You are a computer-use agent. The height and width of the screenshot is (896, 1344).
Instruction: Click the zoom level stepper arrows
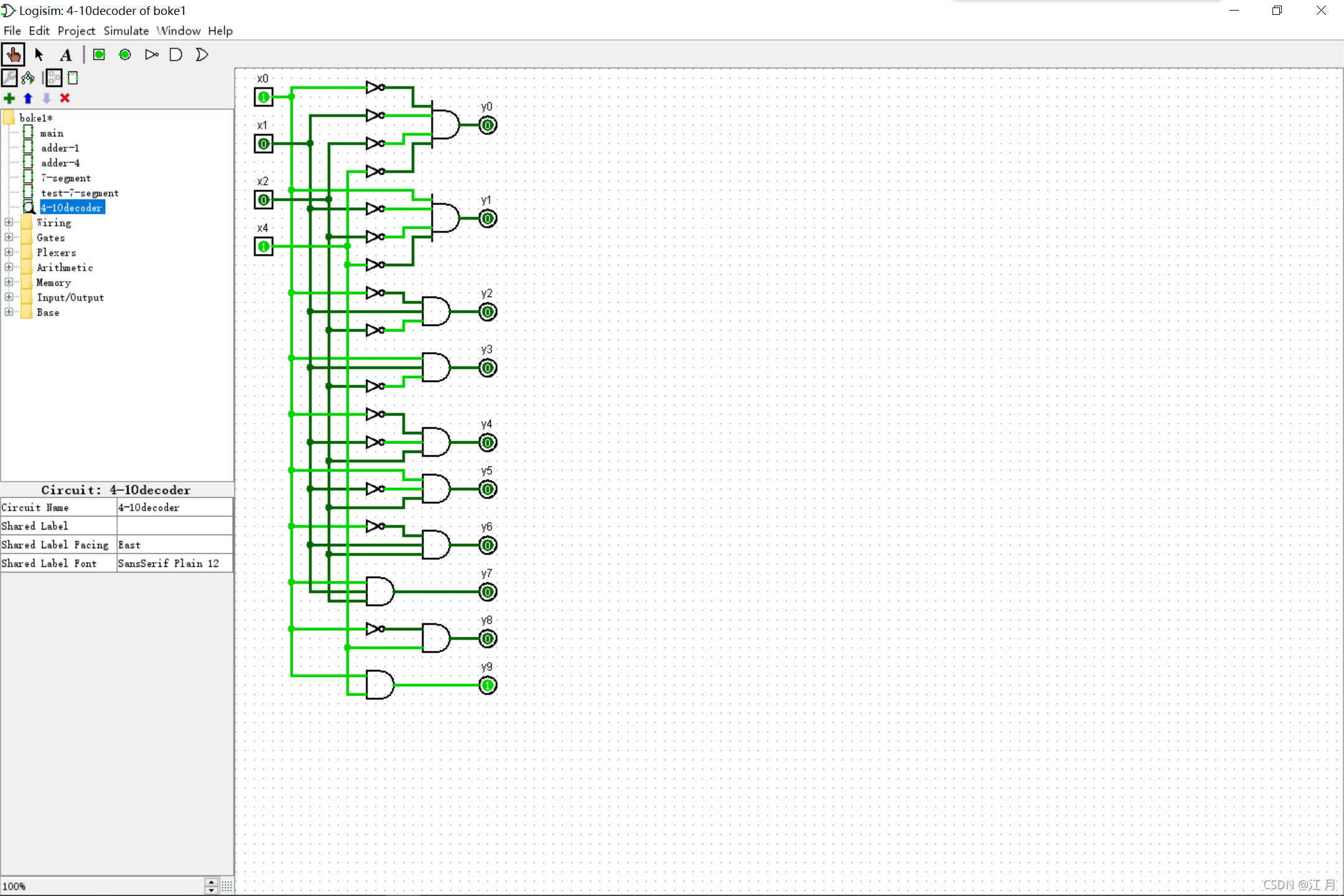click(x=212, y=886)
